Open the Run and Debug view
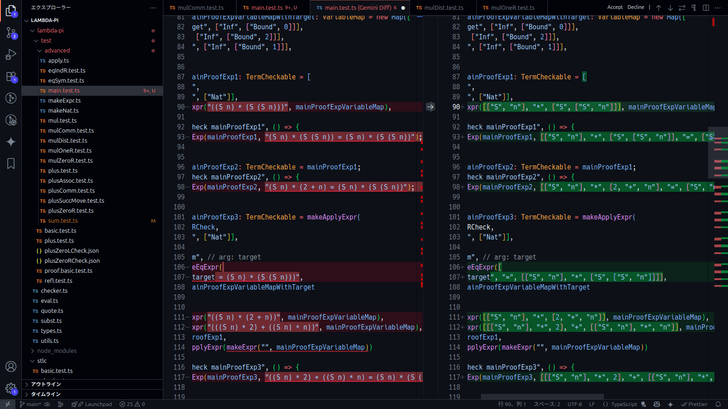Viewport: 728px width, 409px height. pos(11,54)
